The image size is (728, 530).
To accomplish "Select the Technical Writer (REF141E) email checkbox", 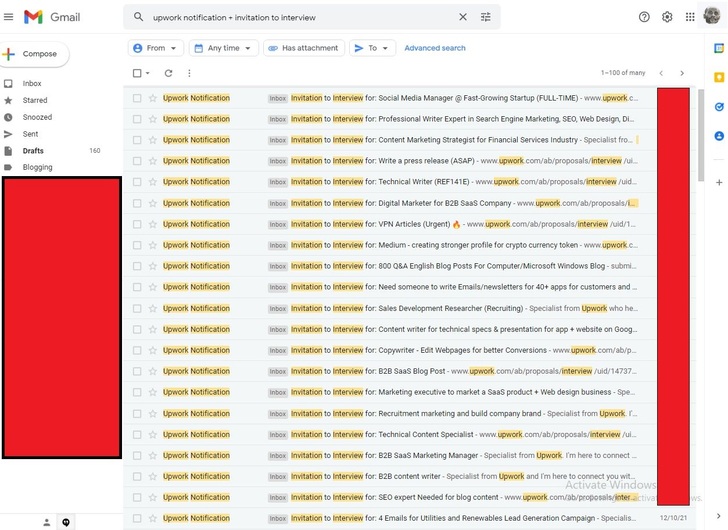I will (x=137, y=182).
